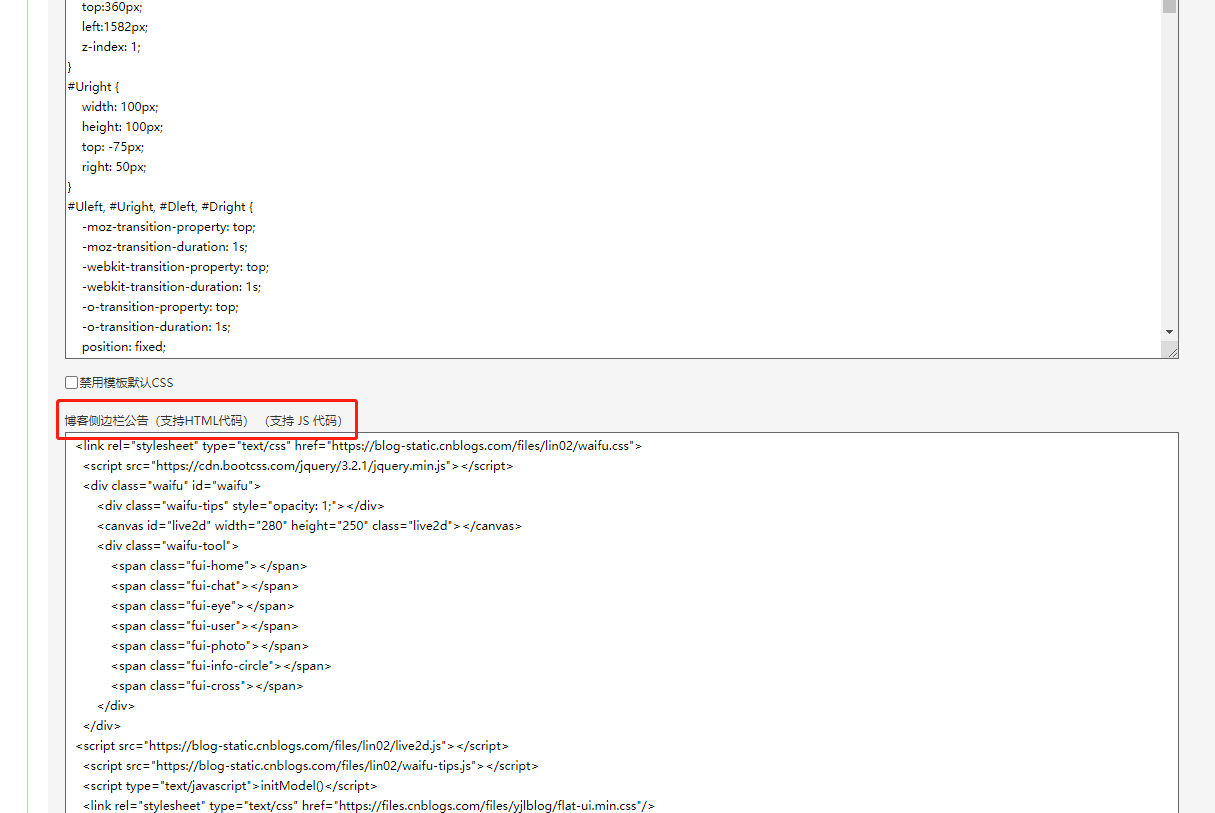Click the div class="waifu-tool" line
Screen dimensions: 1215x813
168,546
